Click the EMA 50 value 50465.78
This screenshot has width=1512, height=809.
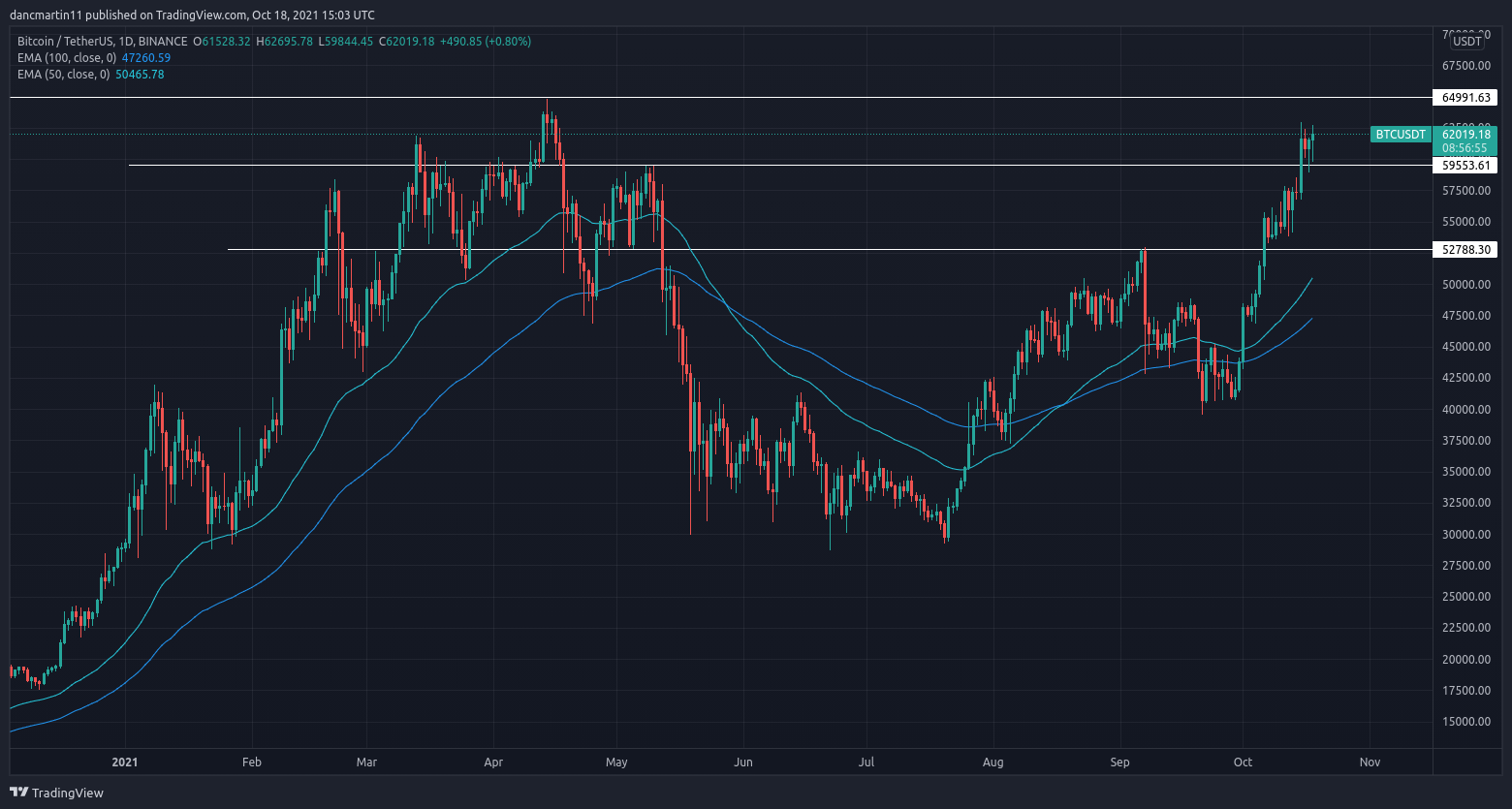[x=139, y=75]
